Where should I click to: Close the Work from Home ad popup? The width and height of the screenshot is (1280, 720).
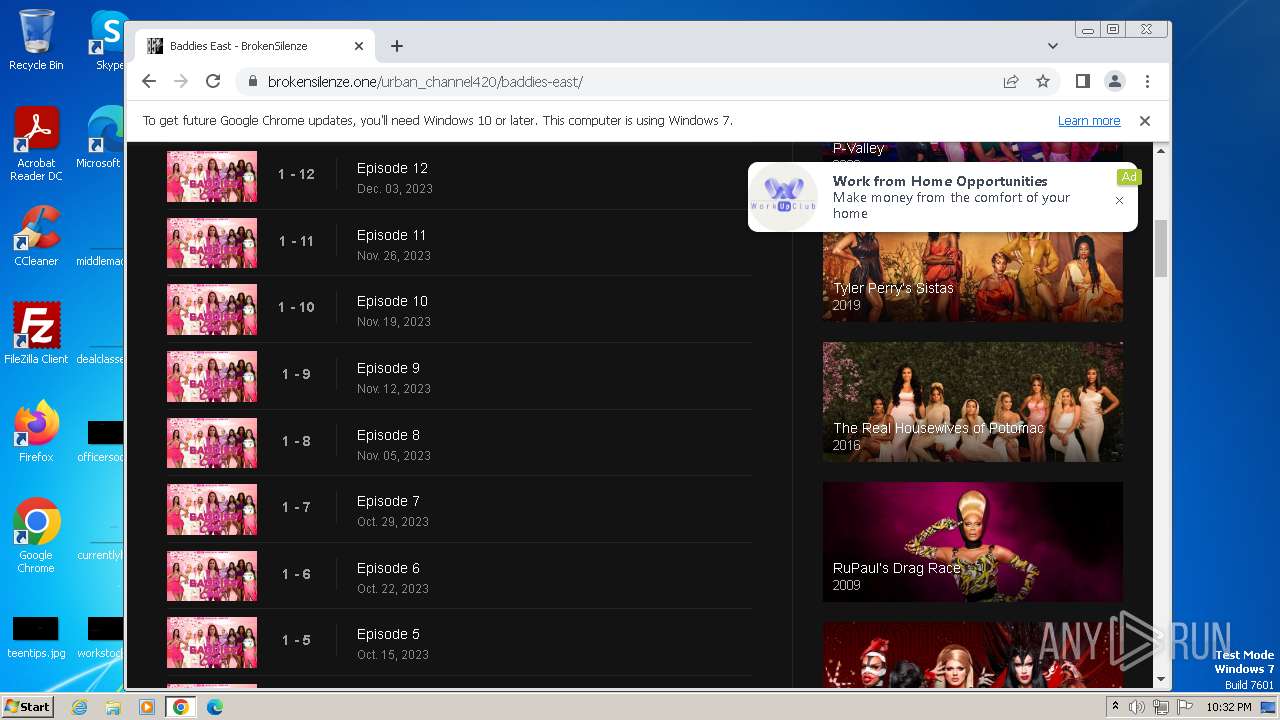(x=1119, y=200)
